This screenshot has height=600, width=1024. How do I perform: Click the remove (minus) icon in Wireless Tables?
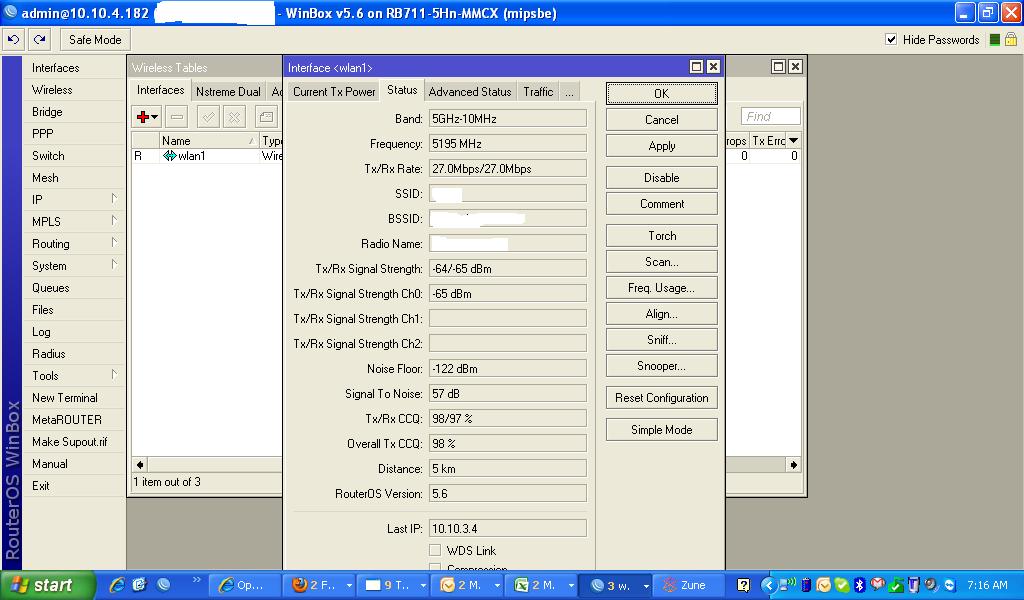(x=176, y=117)
